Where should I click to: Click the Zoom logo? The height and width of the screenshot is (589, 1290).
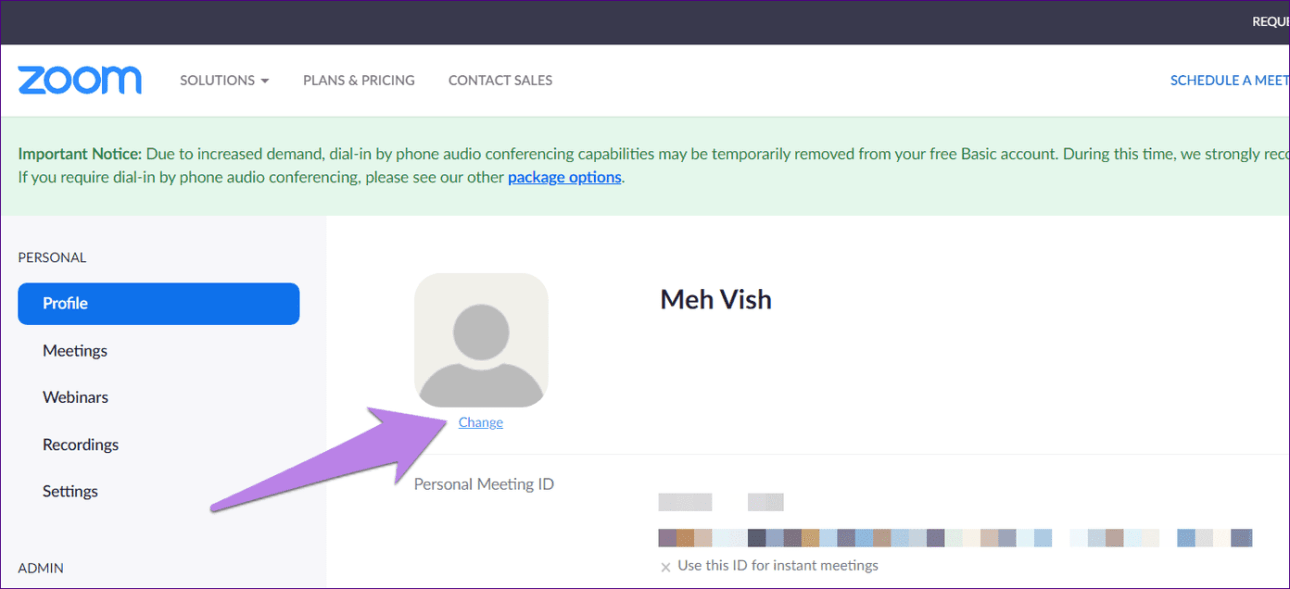point(80,80)
